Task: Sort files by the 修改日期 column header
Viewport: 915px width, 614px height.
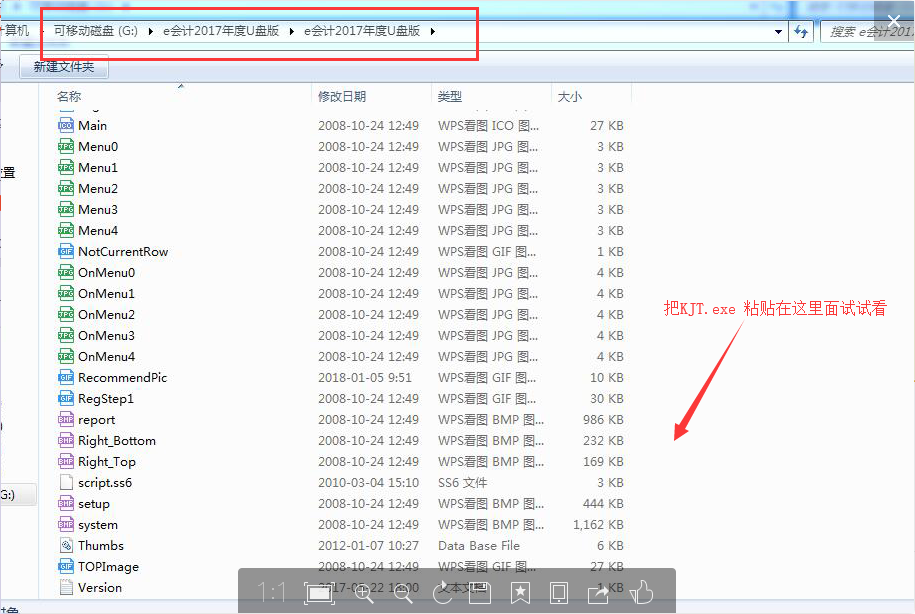Action: [342, 96]
